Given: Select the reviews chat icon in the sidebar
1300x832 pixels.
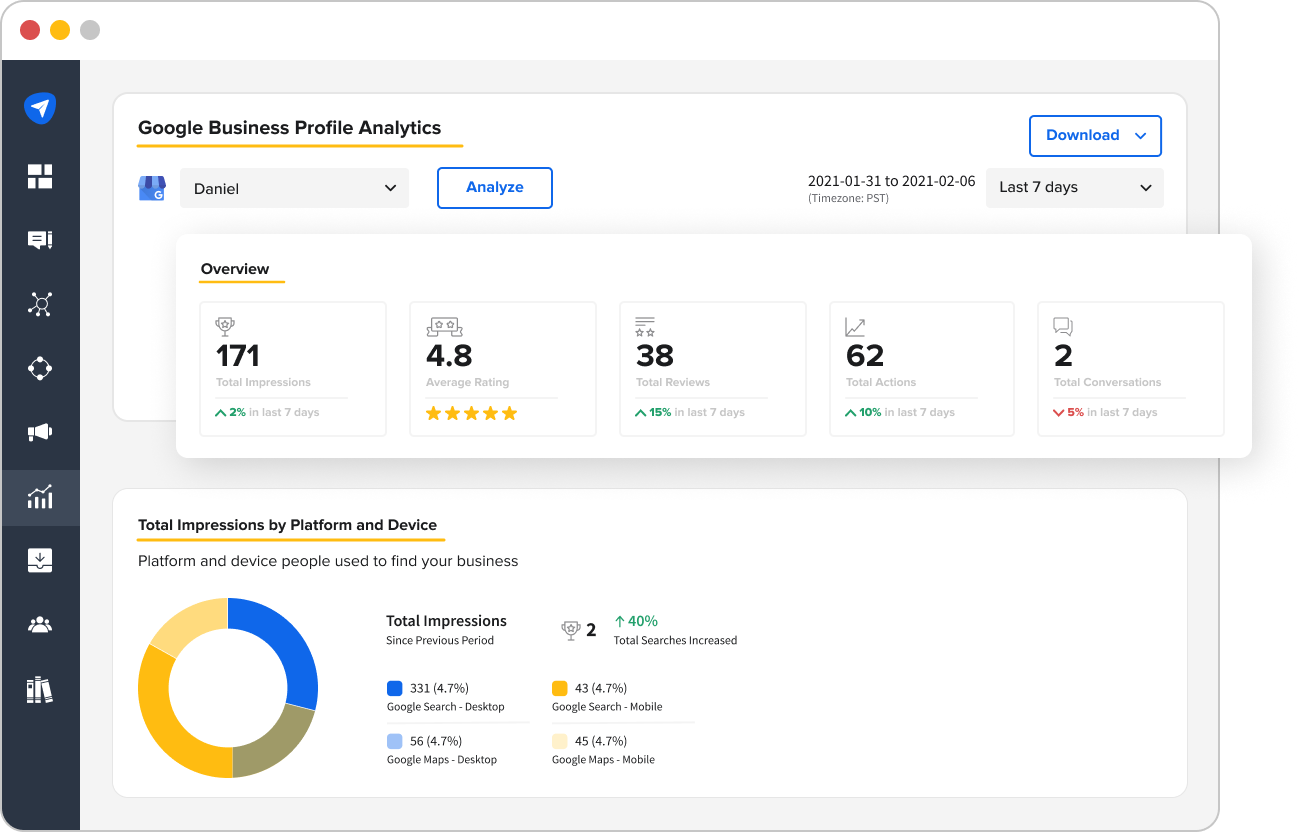Looking at the screenshot, I should (40, 240).
